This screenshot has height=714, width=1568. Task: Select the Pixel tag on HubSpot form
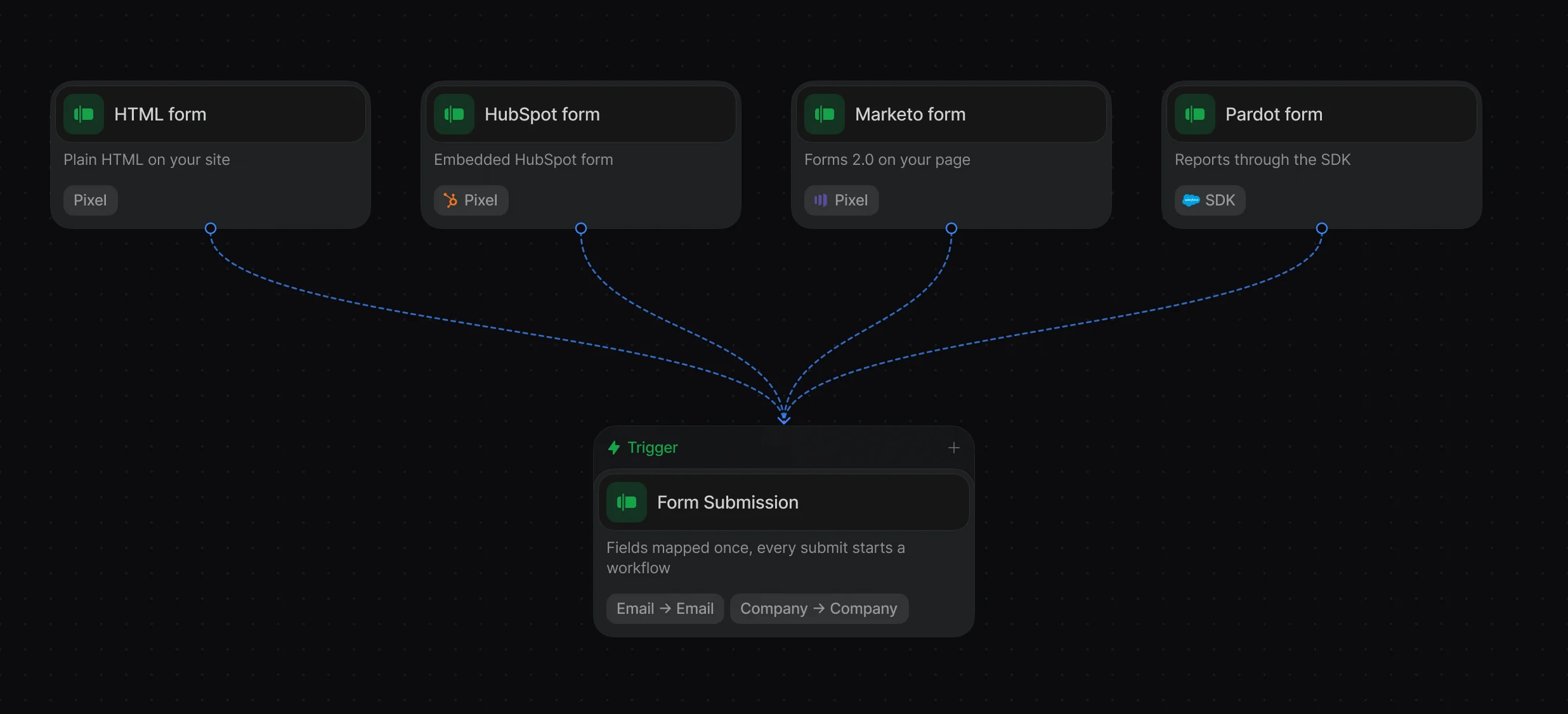click(471, 200)
